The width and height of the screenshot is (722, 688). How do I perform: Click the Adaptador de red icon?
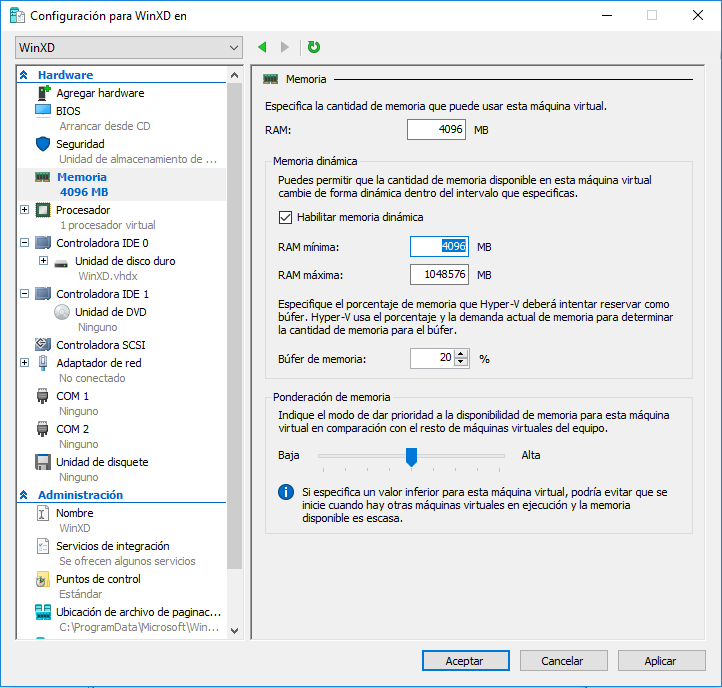pos(43,363)
